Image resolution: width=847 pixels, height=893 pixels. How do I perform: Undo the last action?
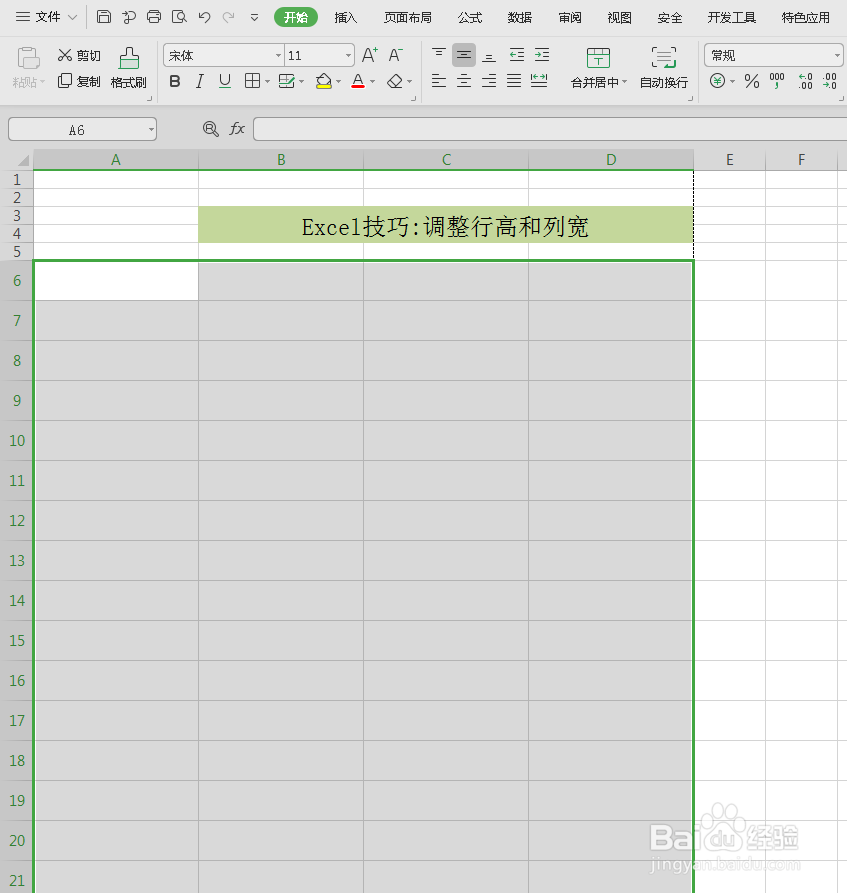tap(205, 17)
